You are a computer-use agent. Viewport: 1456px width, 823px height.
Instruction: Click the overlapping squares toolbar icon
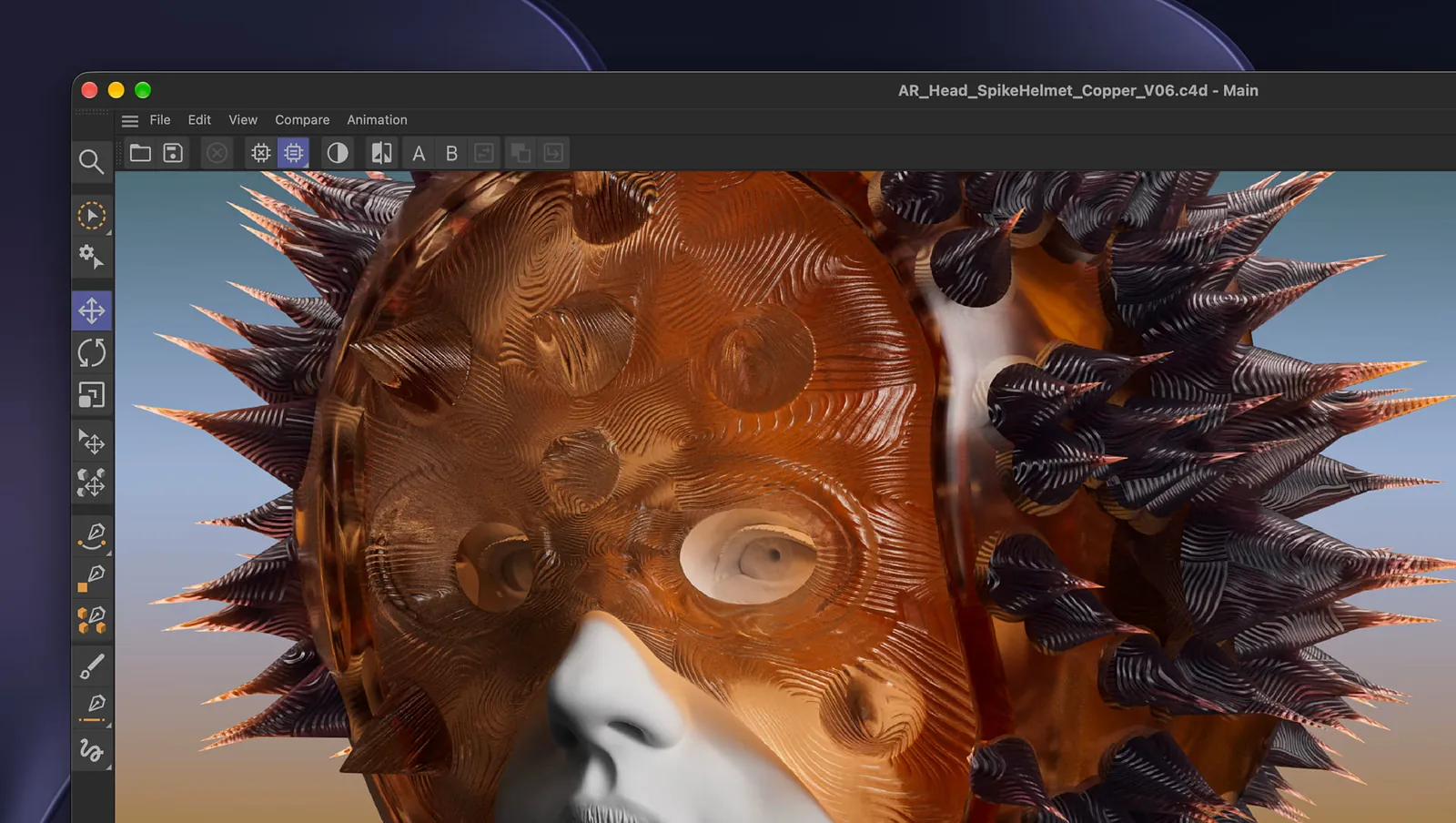(521, 153)
